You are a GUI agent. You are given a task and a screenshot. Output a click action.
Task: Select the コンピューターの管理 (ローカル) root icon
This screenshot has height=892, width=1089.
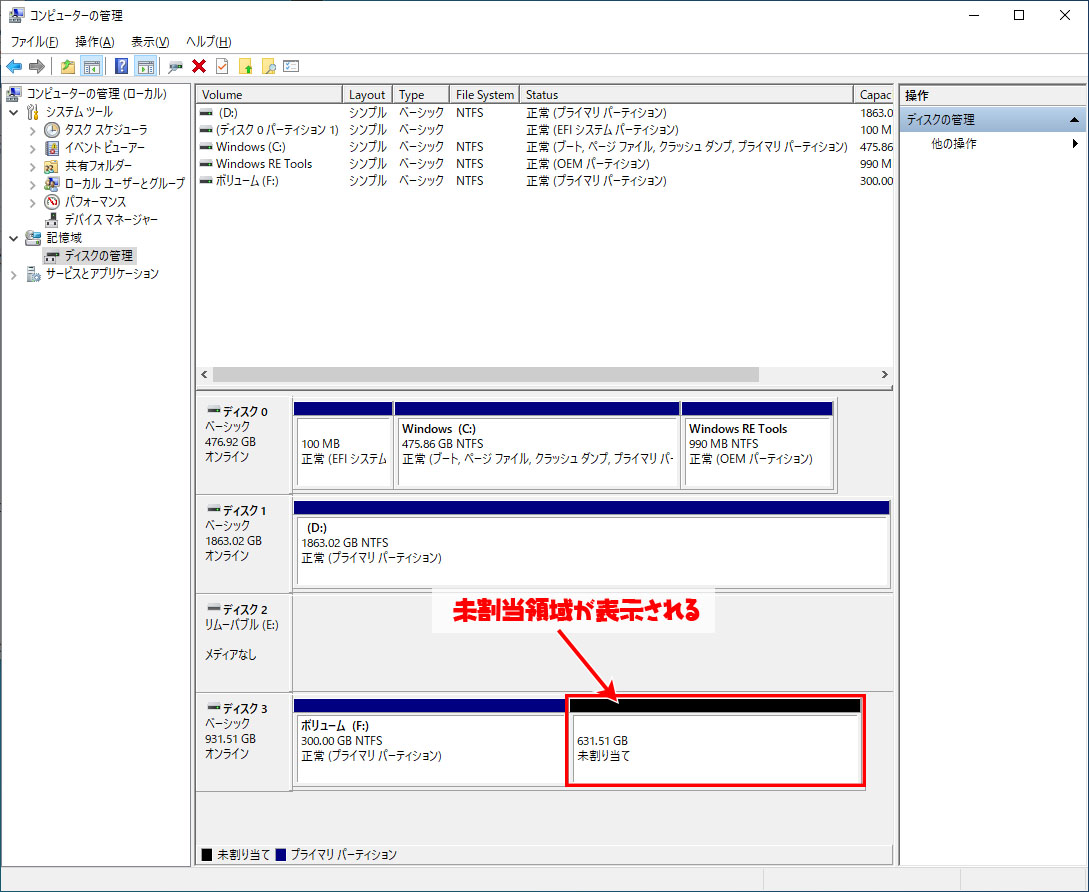tap(15, 94)
